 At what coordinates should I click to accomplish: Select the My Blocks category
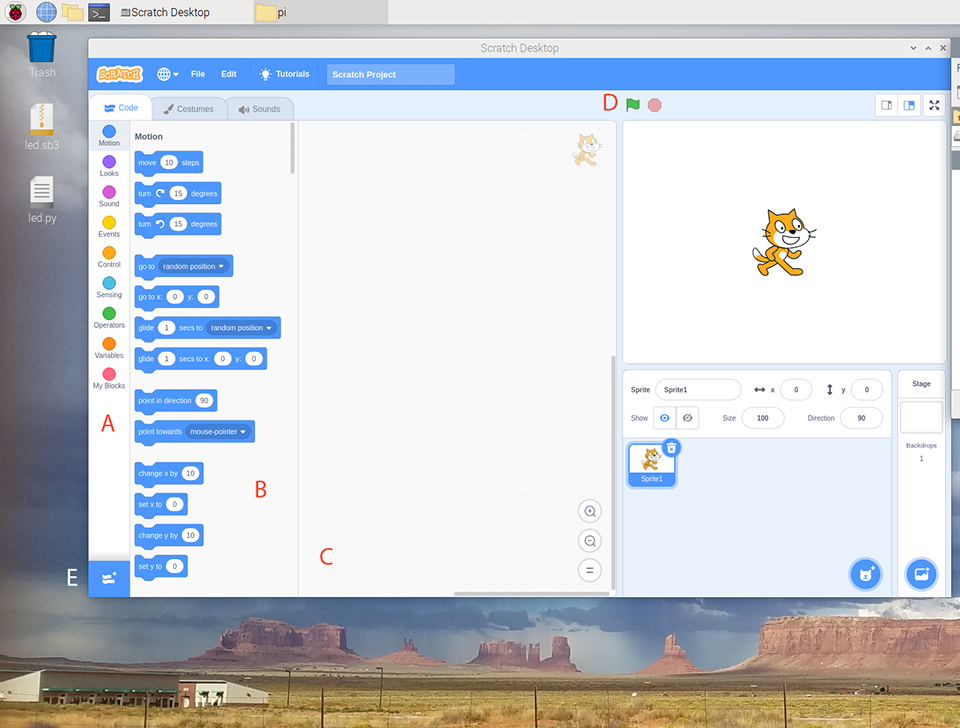point(109,378)
